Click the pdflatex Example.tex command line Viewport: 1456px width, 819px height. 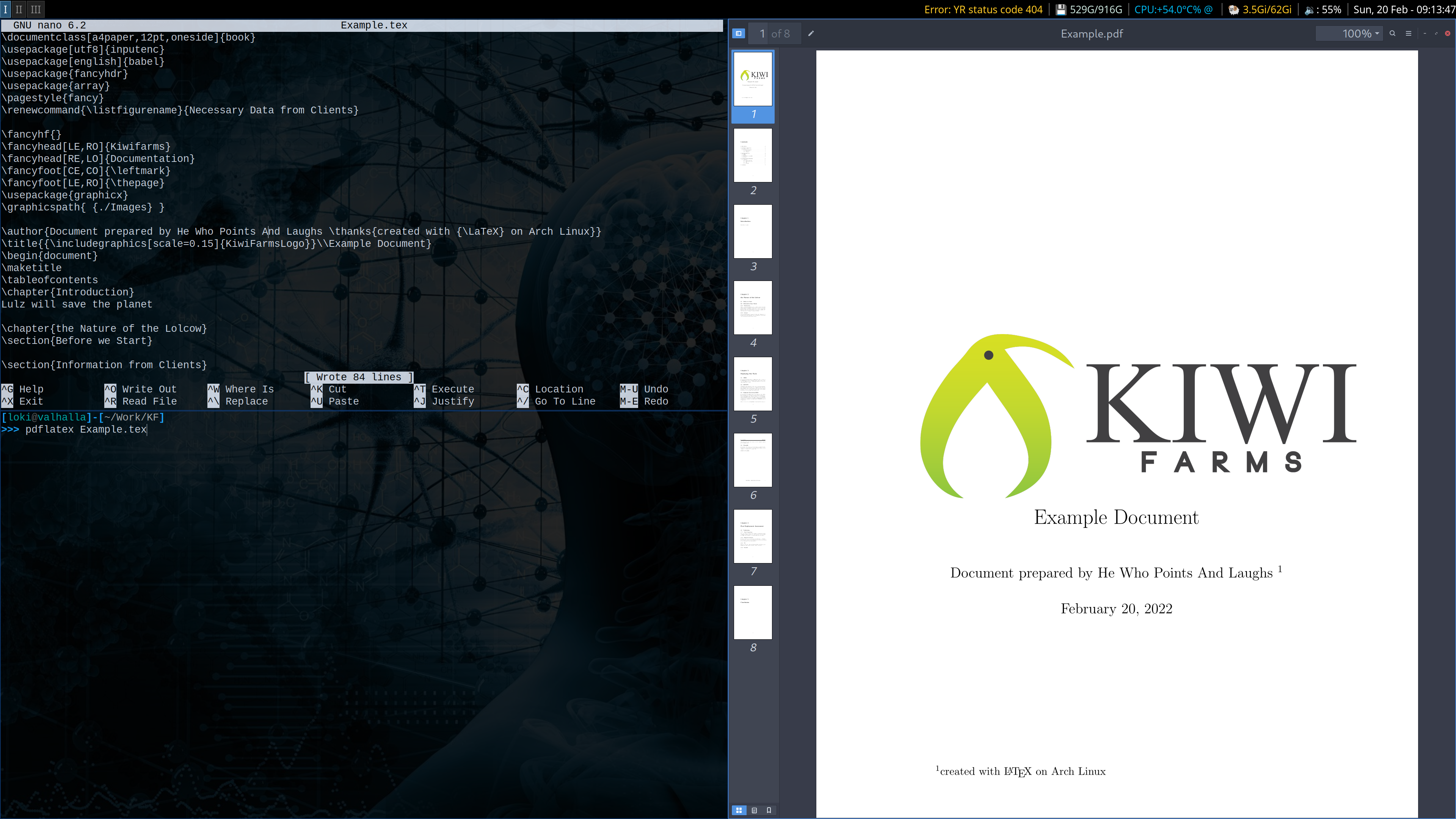point(86,430)
